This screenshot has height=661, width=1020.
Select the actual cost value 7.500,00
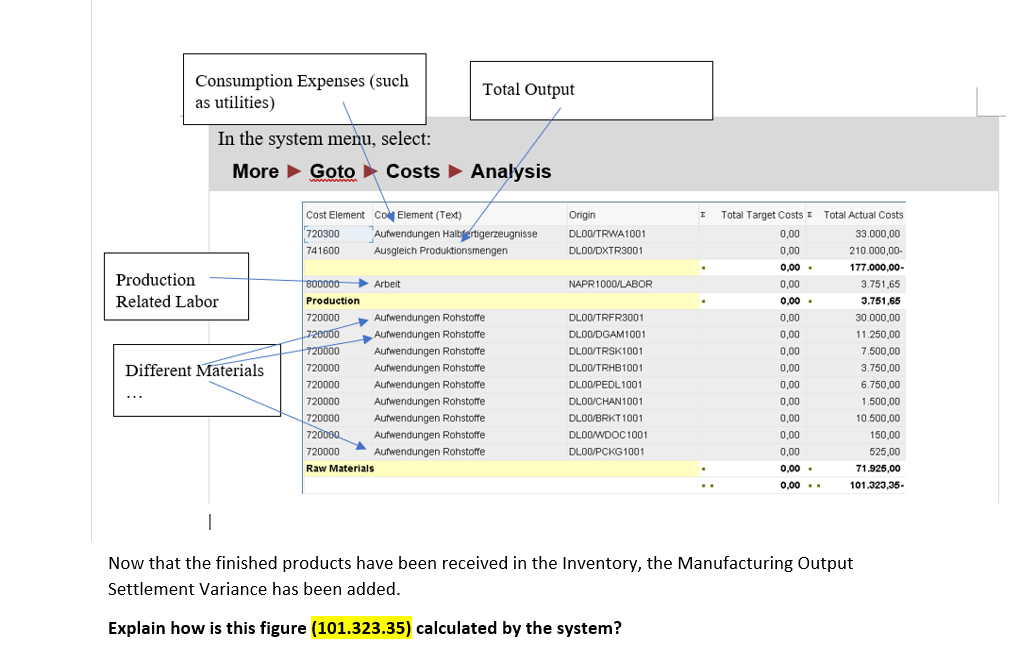tap(880, 351)
